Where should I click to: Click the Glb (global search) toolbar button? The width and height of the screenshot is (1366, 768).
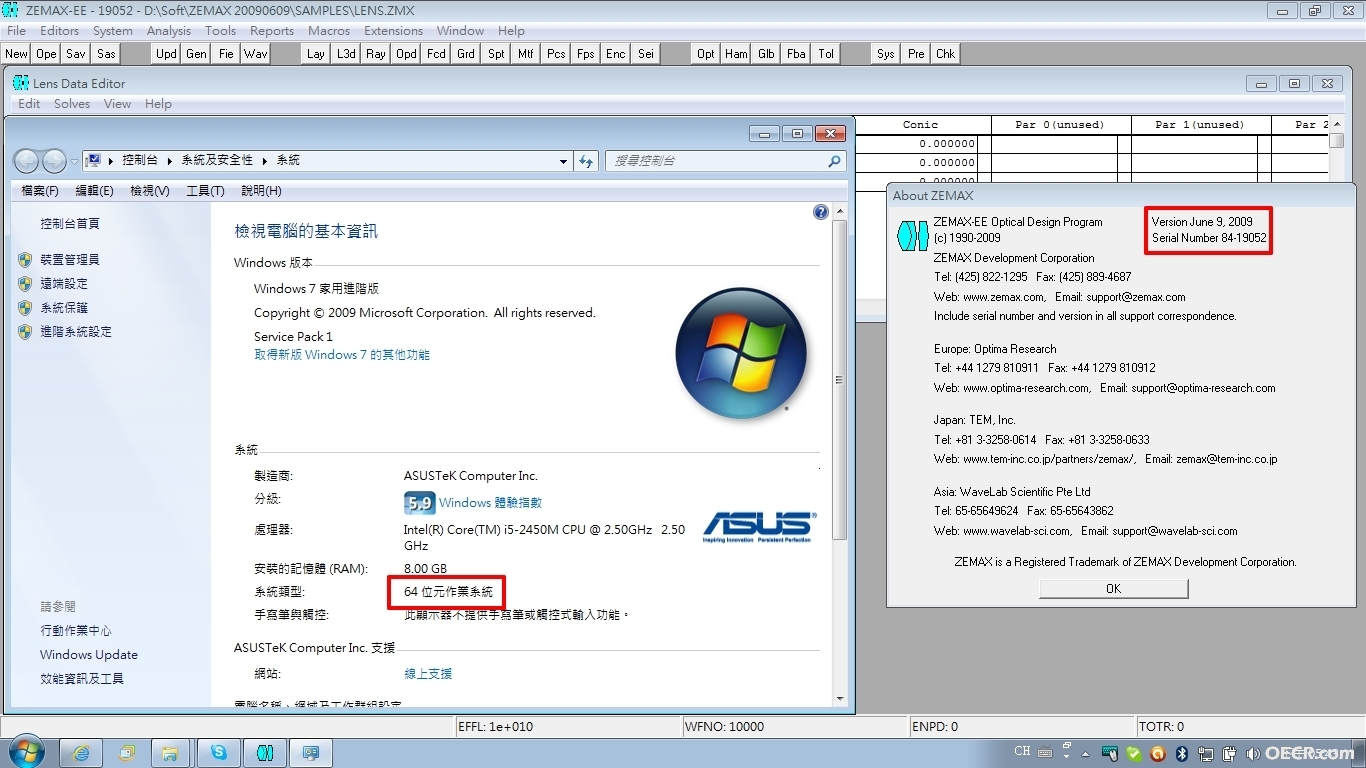click(767, 54)
